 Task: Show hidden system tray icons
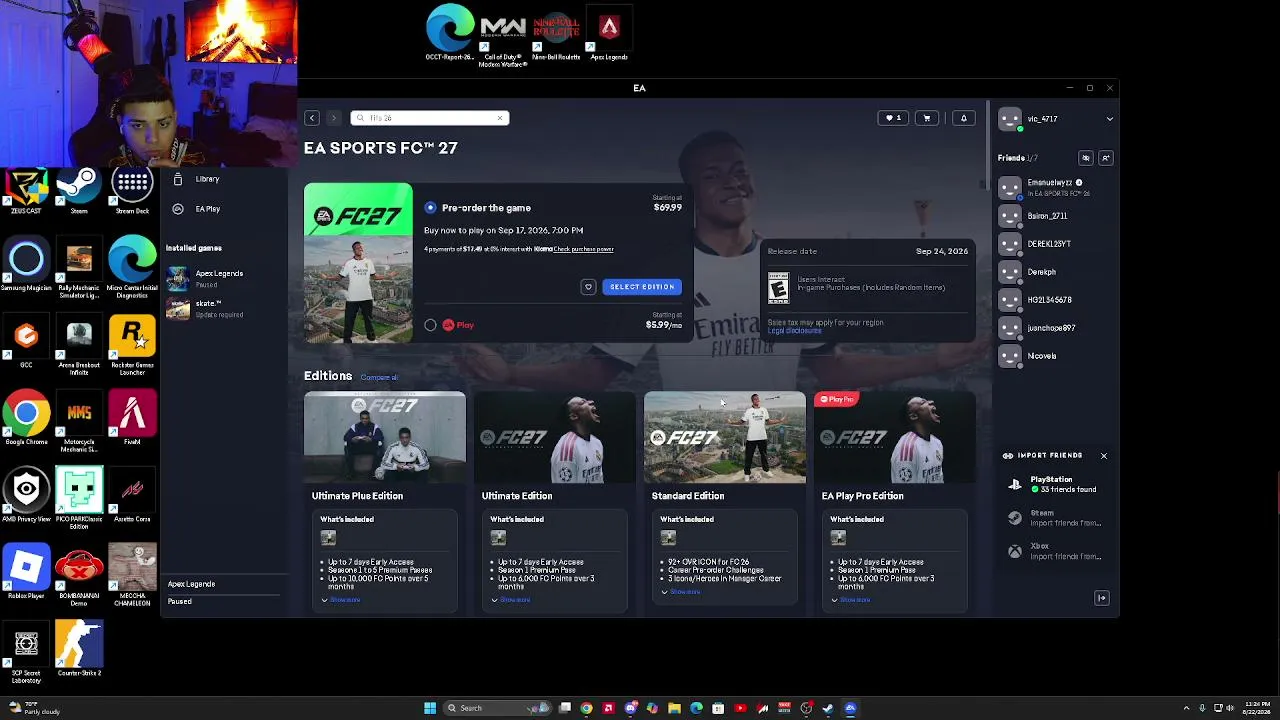point(1187,708)
